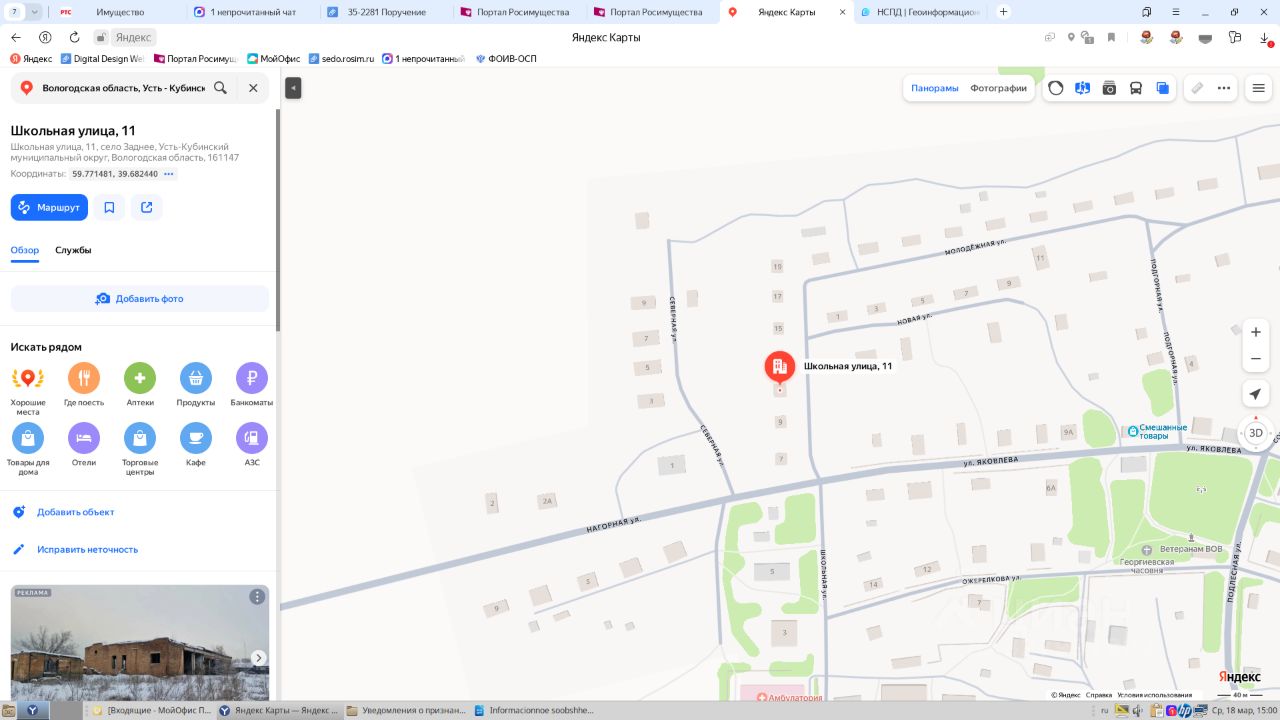Open ad options three-dot menu
The image size is (1280, 720).
click(257, 597)
